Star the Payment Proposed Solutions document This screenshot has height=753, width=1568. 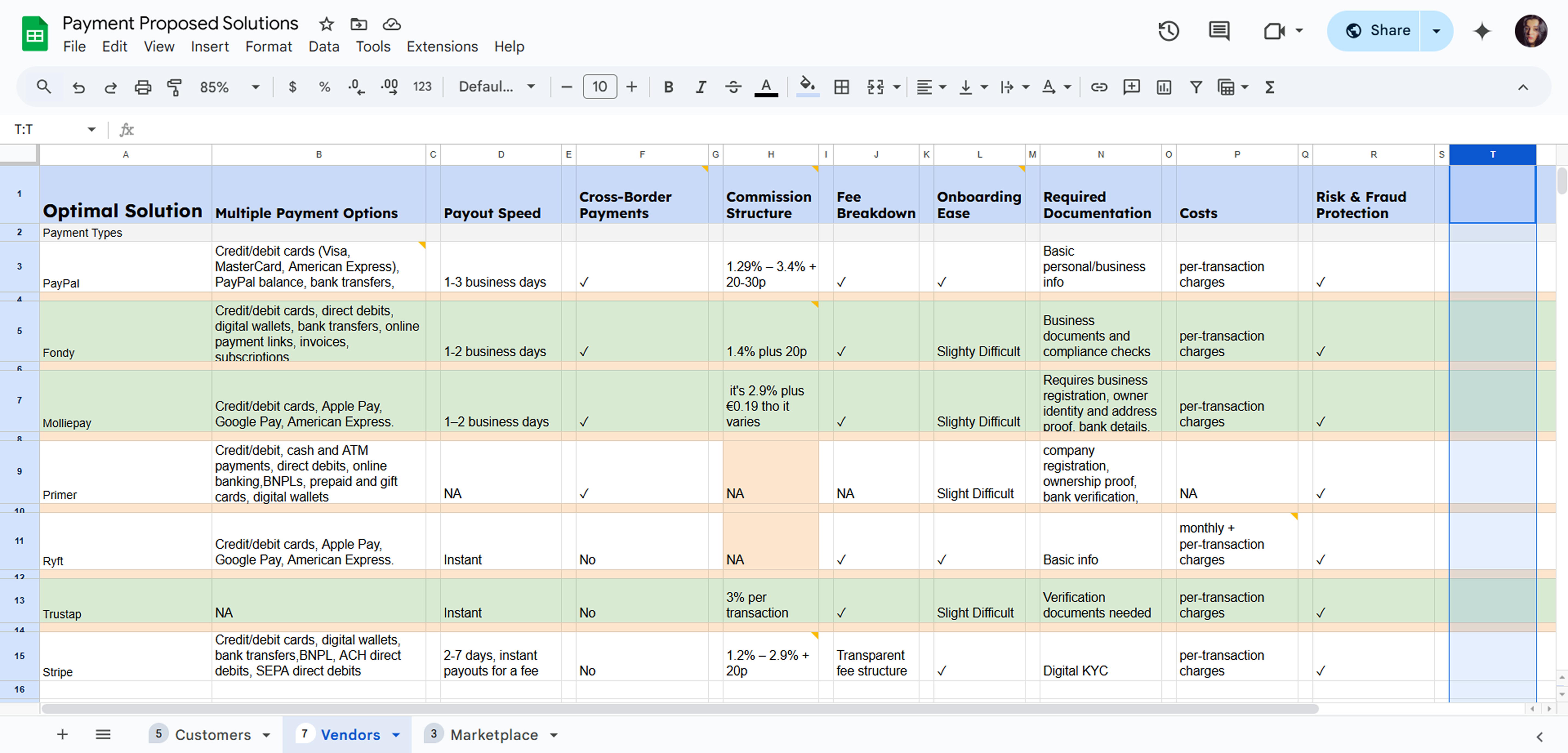click(x=326, y=24)
